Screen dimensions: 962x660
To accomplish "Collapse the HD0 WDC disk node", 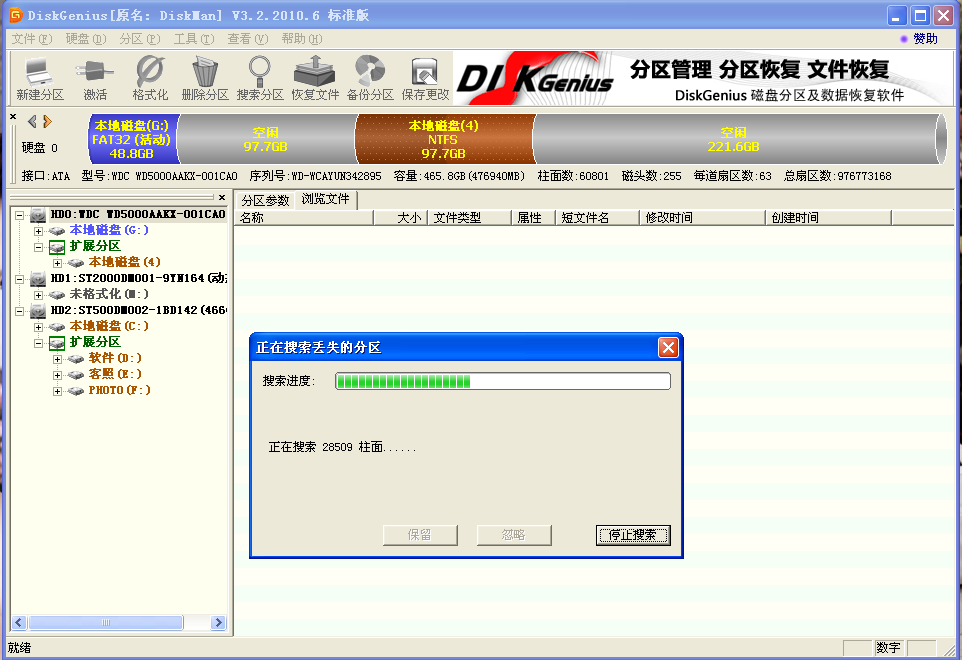I will pyautogui.click(x=19, y=215).
